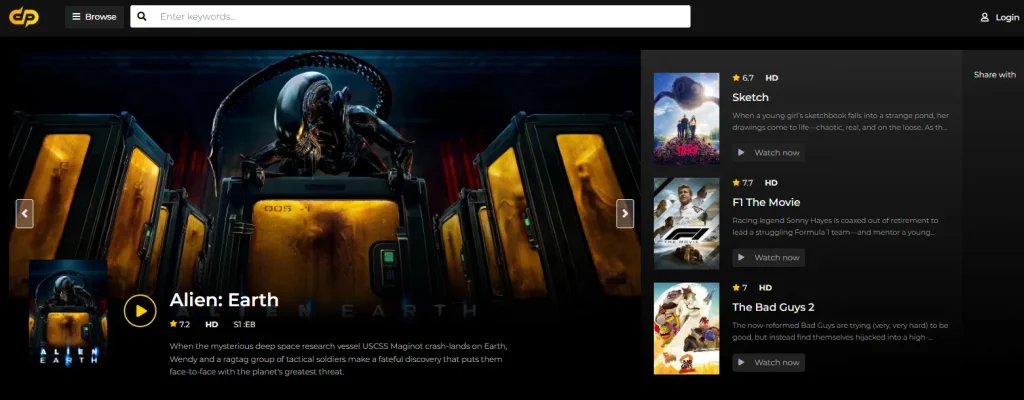Click the yellow DP site logo
Screen dimensions: 1024x400
(x=24, y=17)
